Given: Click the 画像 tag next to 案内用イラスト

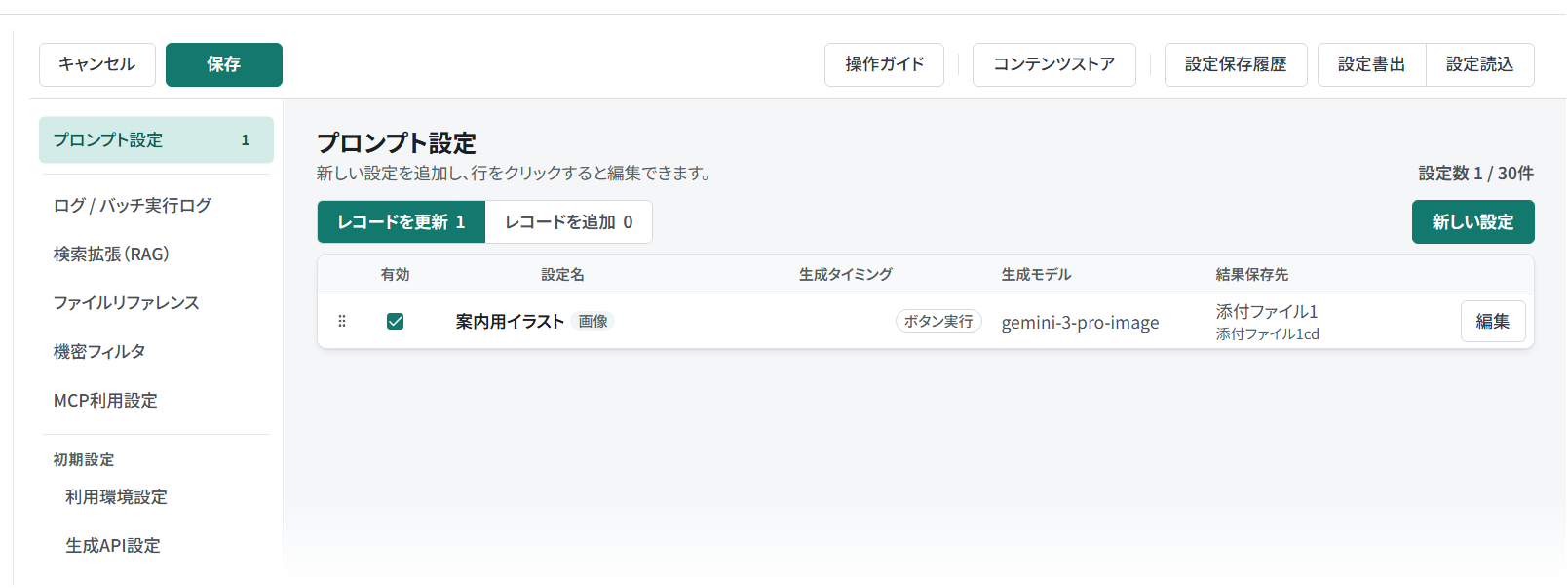Looking at the screenshot, I should [593, 322].
